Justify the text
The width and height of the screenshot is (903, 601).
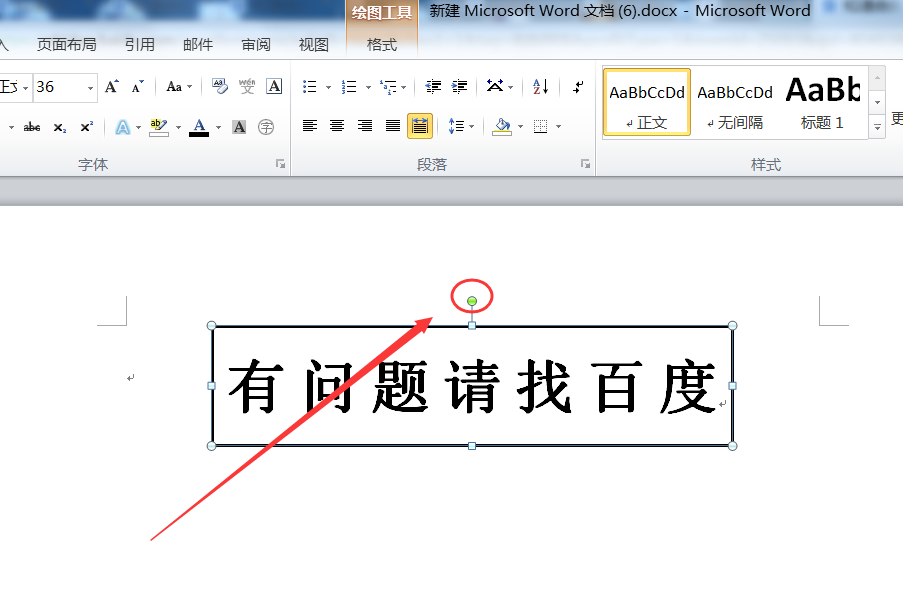(x=393, y=125)
